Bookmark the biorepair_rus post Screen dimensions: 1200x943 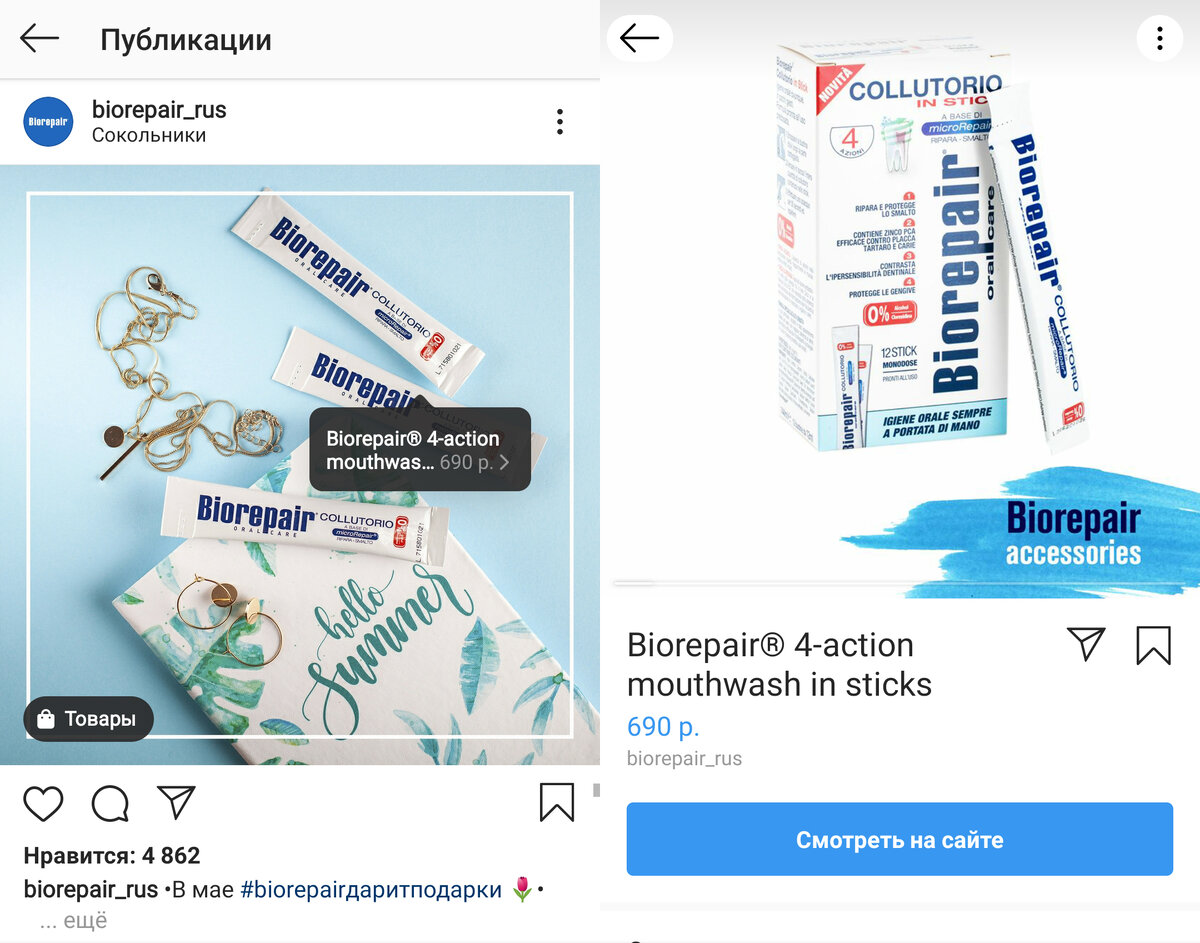(x=557, y=802)
